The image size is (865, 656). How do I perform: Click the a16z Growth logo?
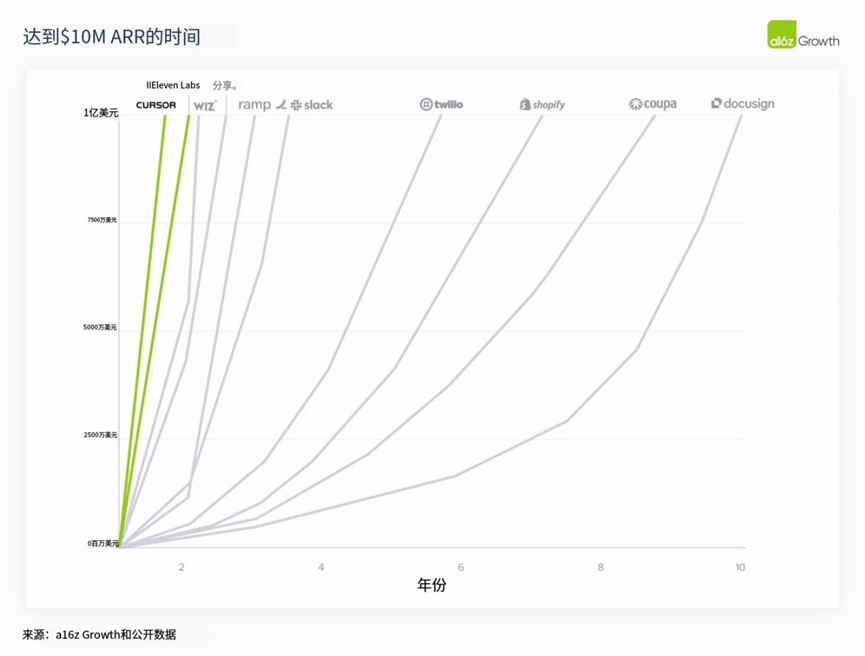(x=803, y=35)
